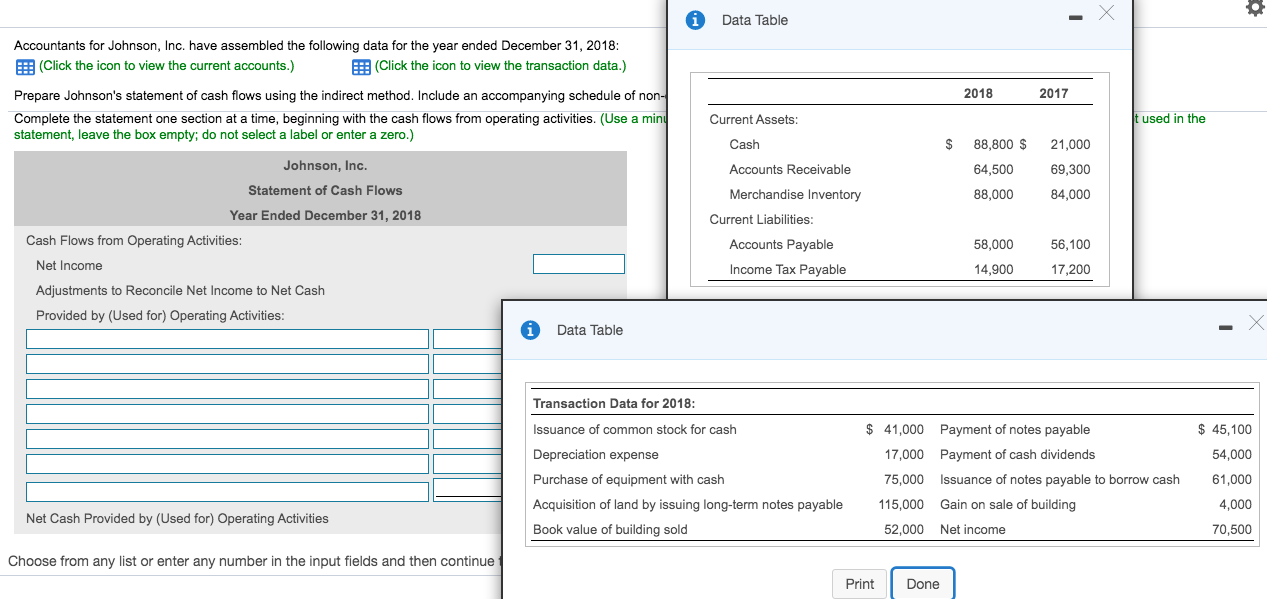Click the first adjustment amount box

[468, 339]
